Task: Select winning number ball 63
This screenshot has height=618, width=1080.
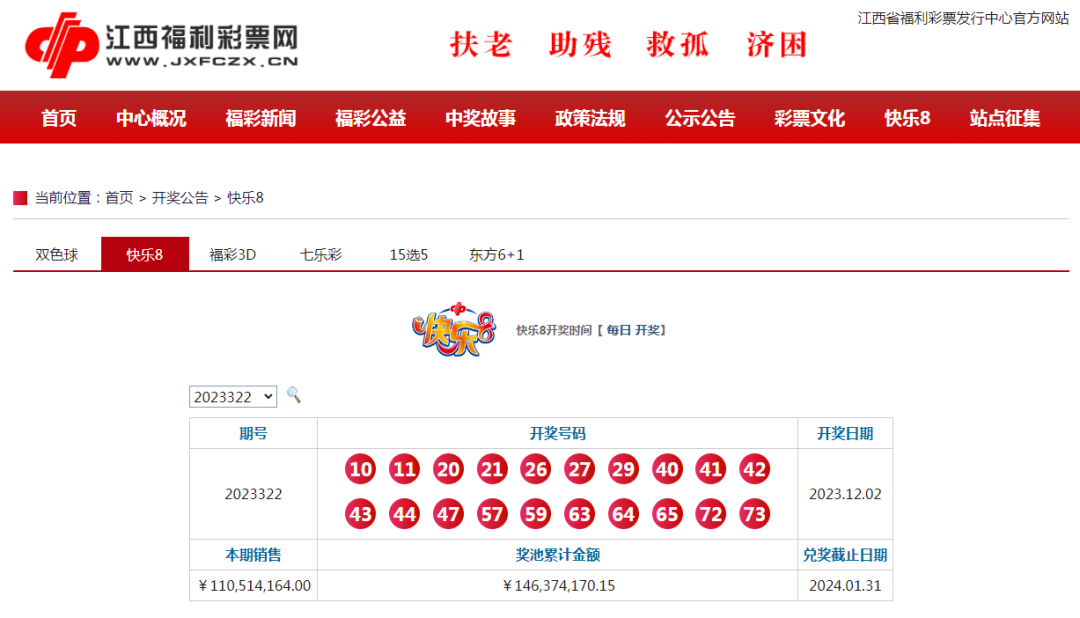Action: click(579, 514)
